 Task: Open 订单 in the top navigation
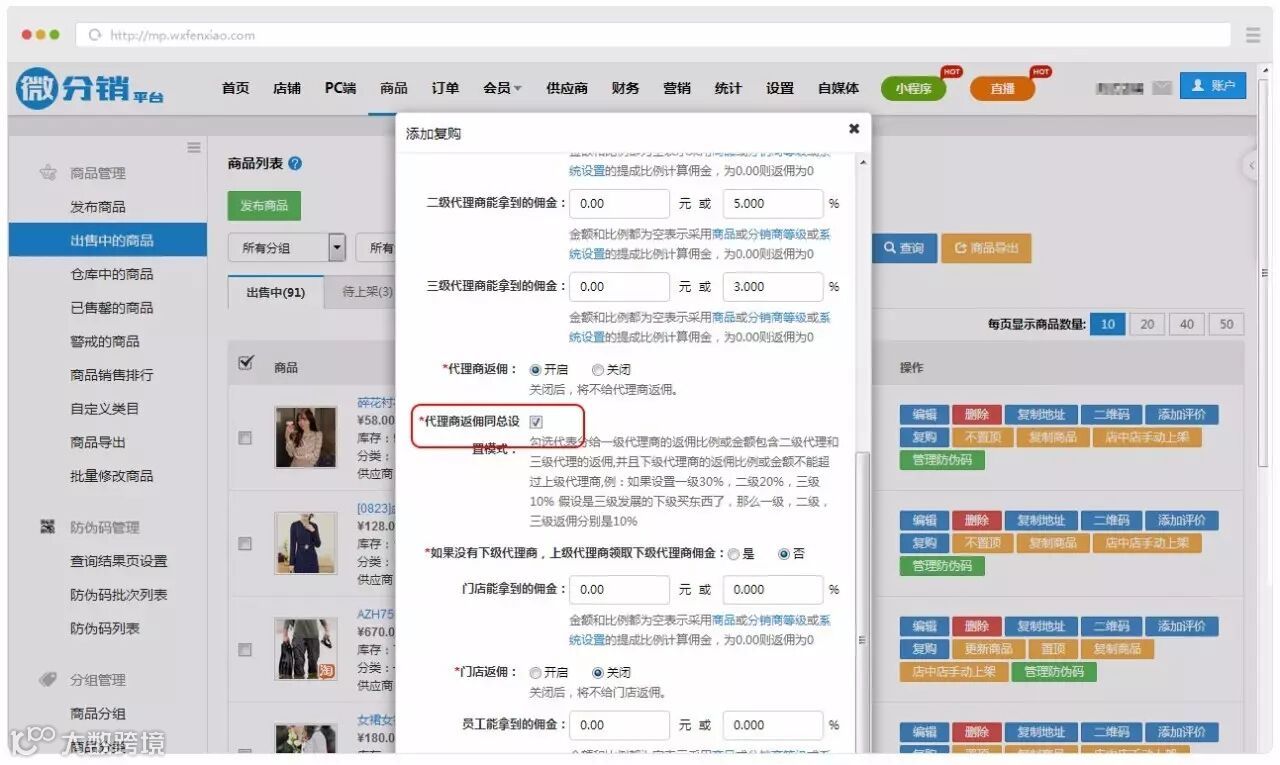click(x=445, y=88)
